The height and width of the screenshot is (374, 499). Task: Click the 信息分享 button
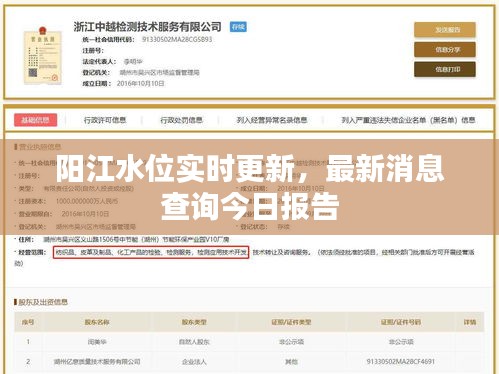pos(445,50)
